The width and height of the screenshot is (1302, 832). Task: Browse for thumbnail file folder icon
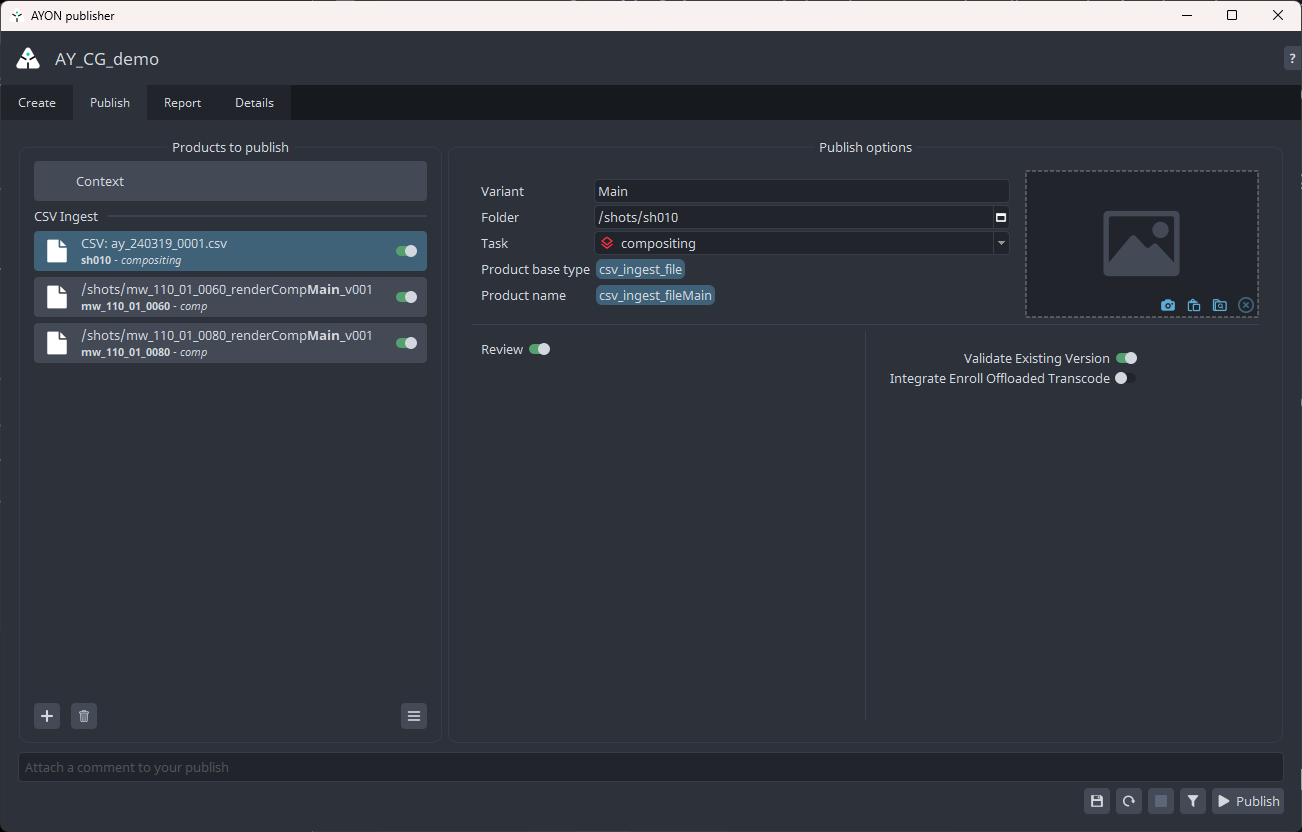point(1220,305)
